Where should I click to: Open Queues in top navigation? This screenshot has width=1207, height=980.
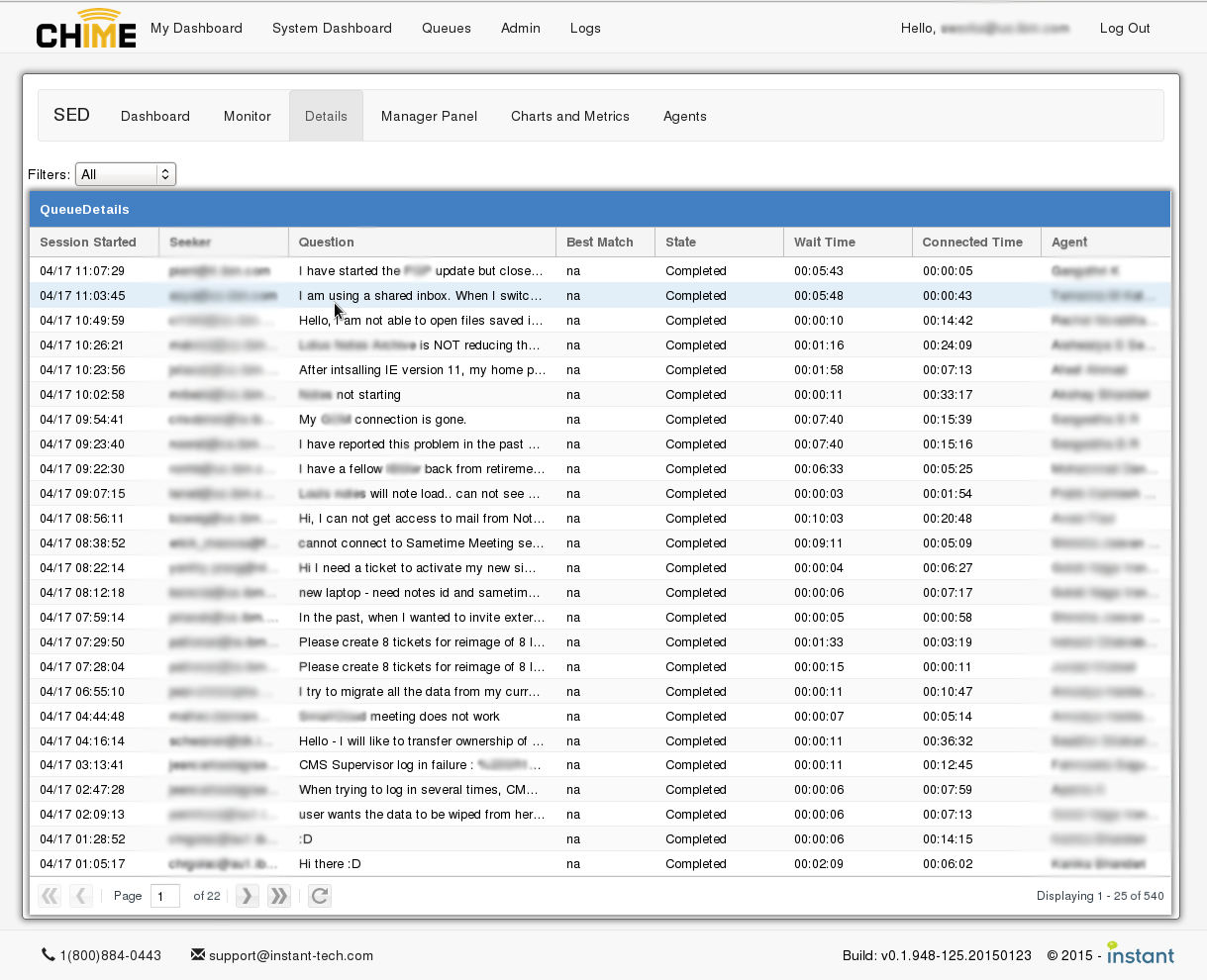pos(447,28)
